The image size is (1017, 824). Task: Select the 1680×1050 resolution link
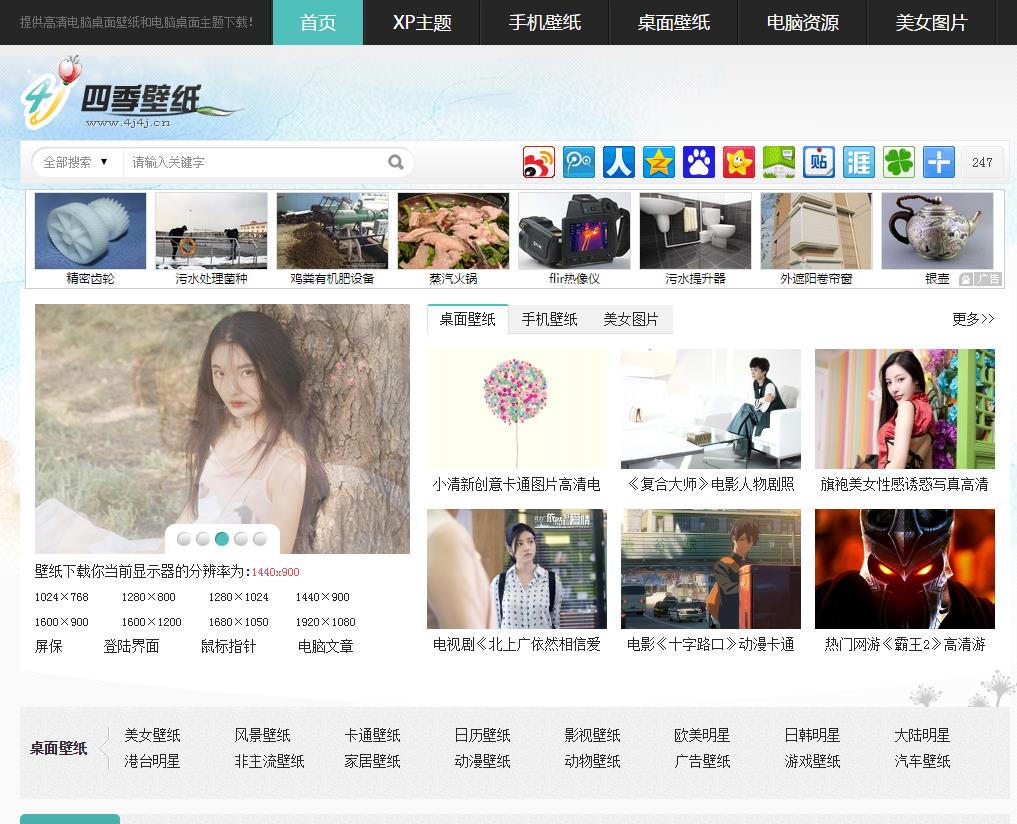(x=239, y=622)
